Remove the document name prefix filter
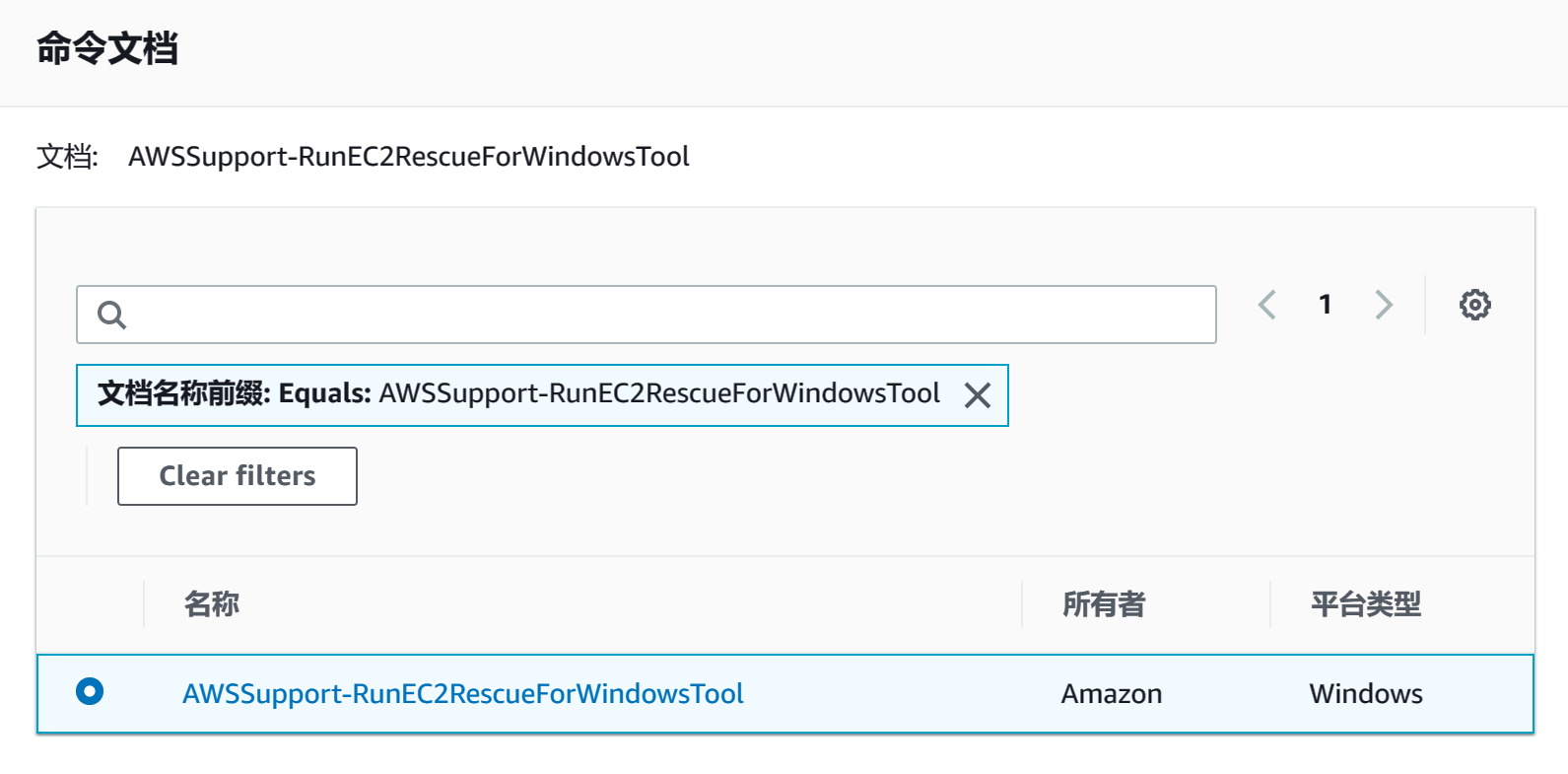The height and width of the screenshot is (774, 1568). pyautogui.click(x=977, y=395)
